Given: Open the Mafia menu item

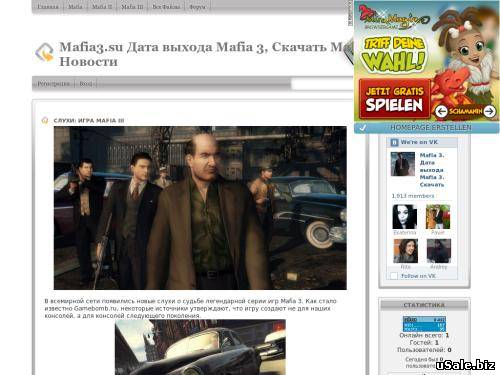Looking at the screenshot, I should pyautogui.click(x=75, y=7).
